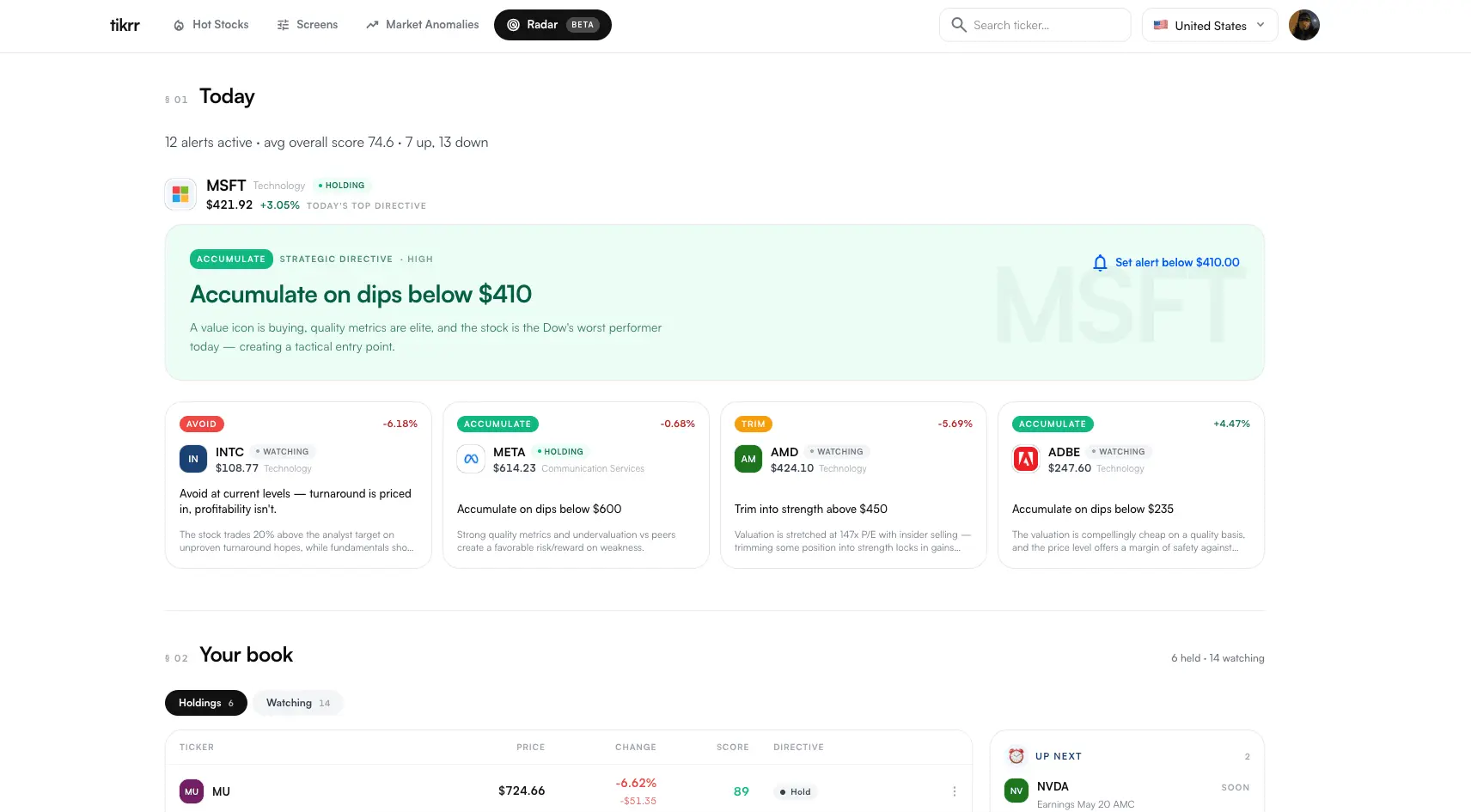The image size is (1471, 812).
Task: Click the TRIM badge on AMD card
Action: [x=754, y=424]
